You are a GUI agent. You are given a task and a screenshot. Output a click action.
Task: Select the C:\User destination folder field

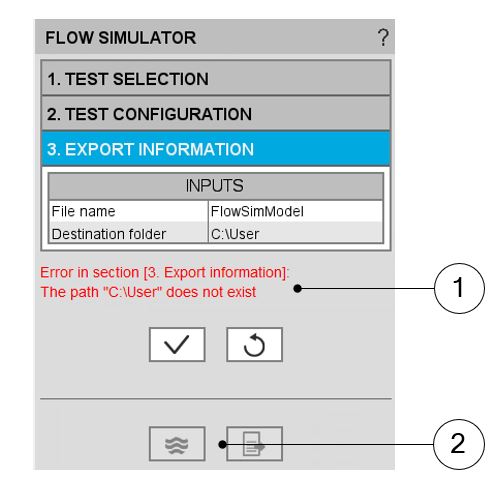tap(296, 233)
